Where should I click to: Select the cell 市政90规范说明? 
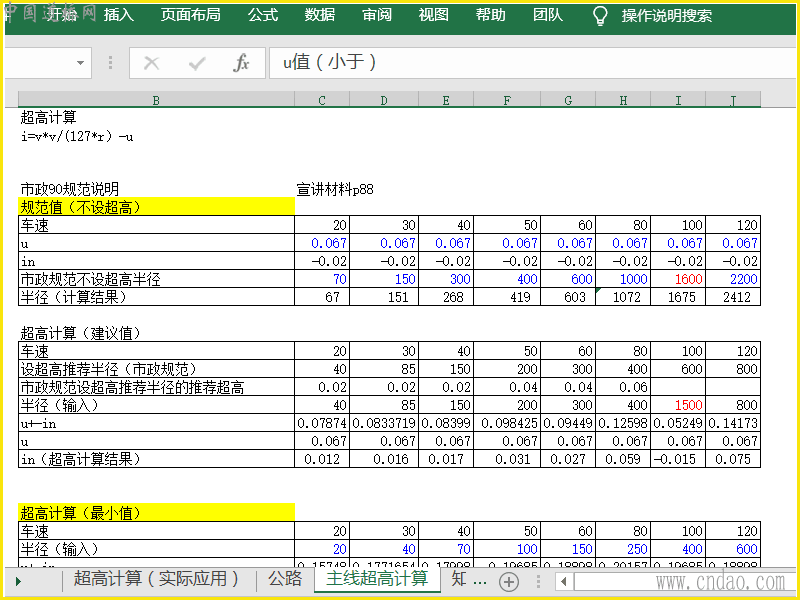(x=70, y=189)
